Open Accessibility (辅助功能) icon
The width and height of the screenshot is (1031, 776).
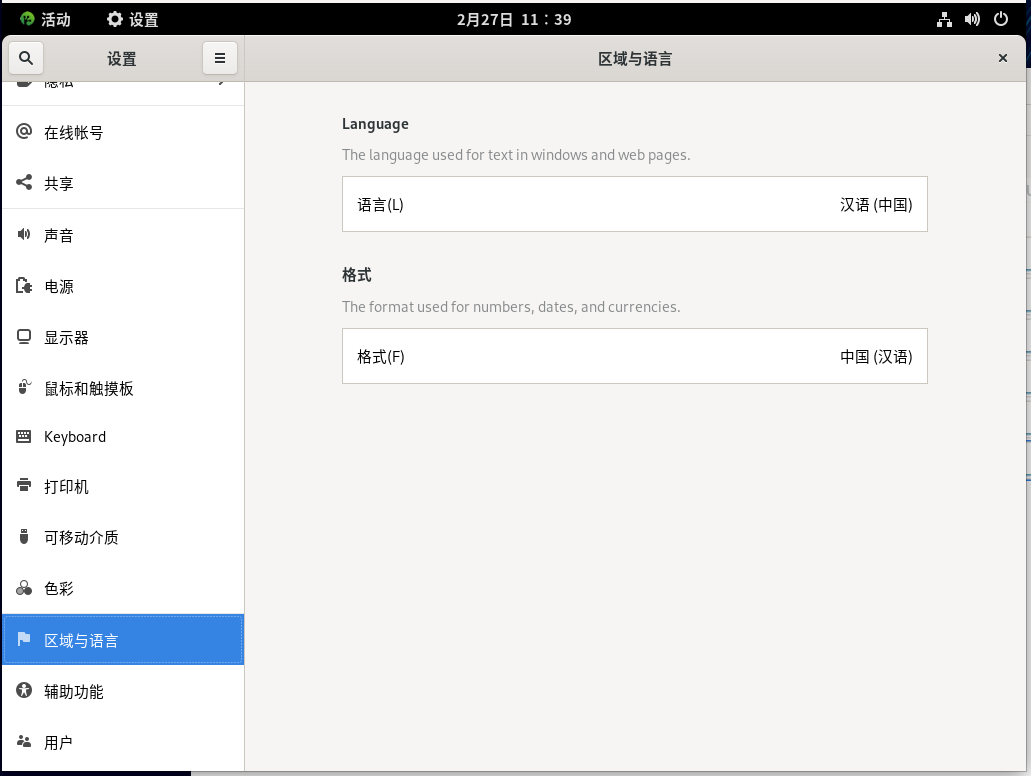coord(25,691)
